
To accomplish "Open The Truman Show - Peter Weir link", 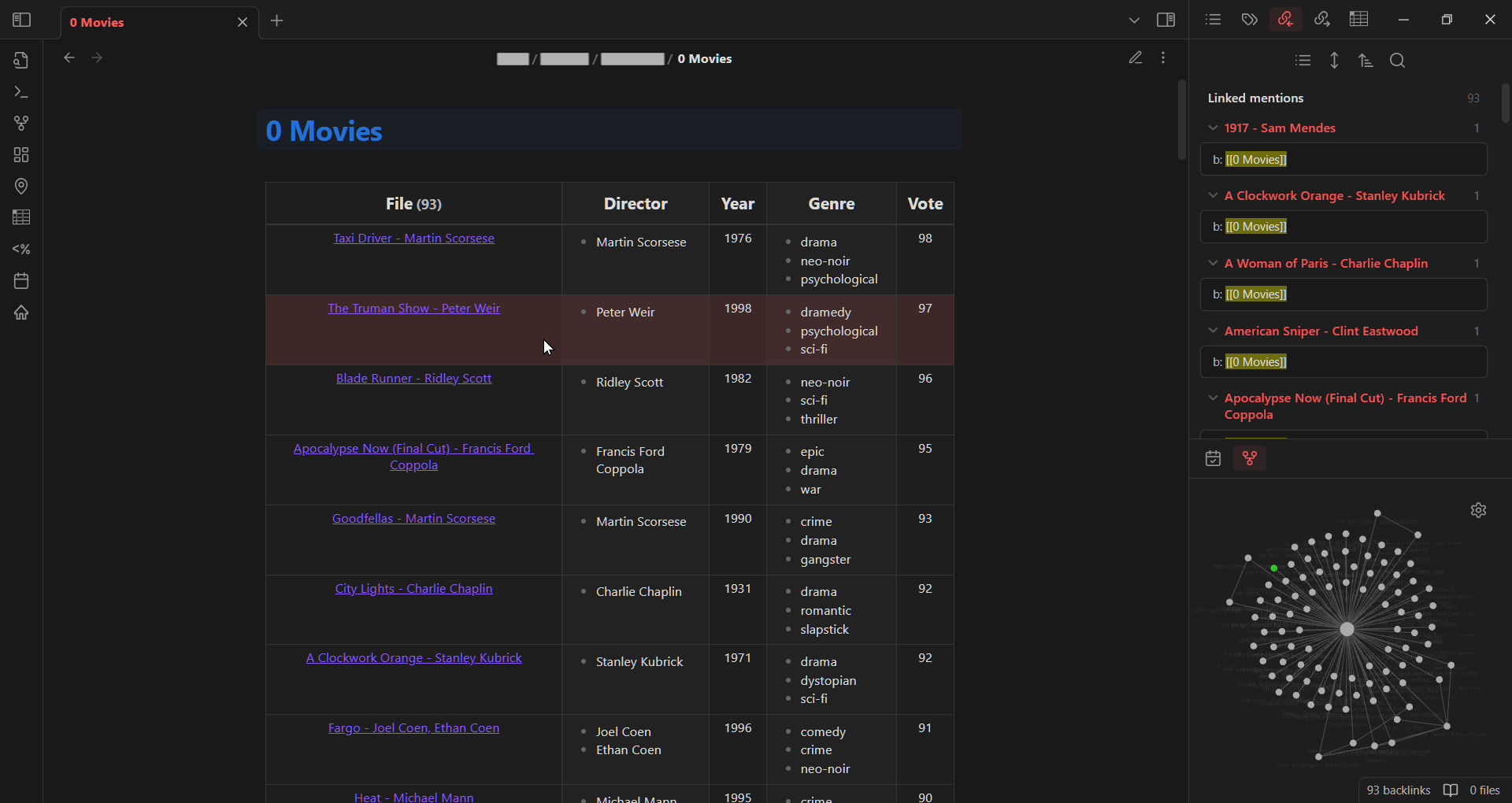I will point(413,309).
